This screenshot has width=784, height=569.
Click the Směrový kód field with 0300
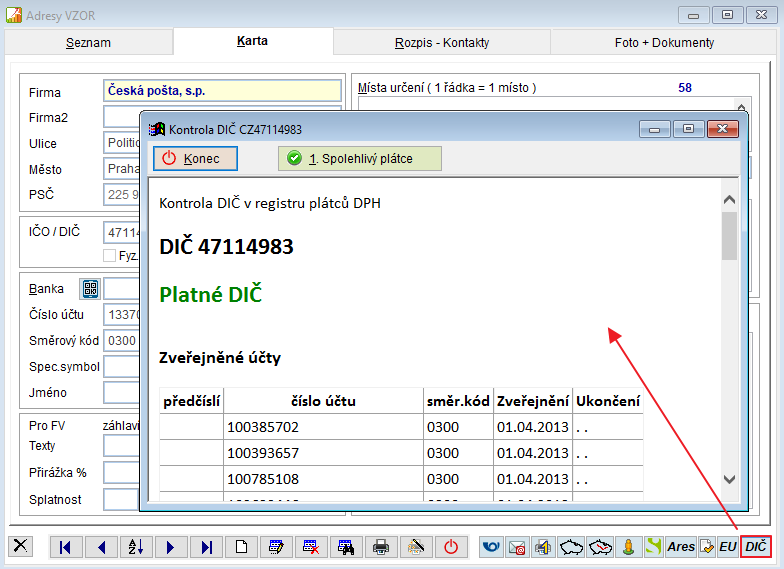[122, 340]
